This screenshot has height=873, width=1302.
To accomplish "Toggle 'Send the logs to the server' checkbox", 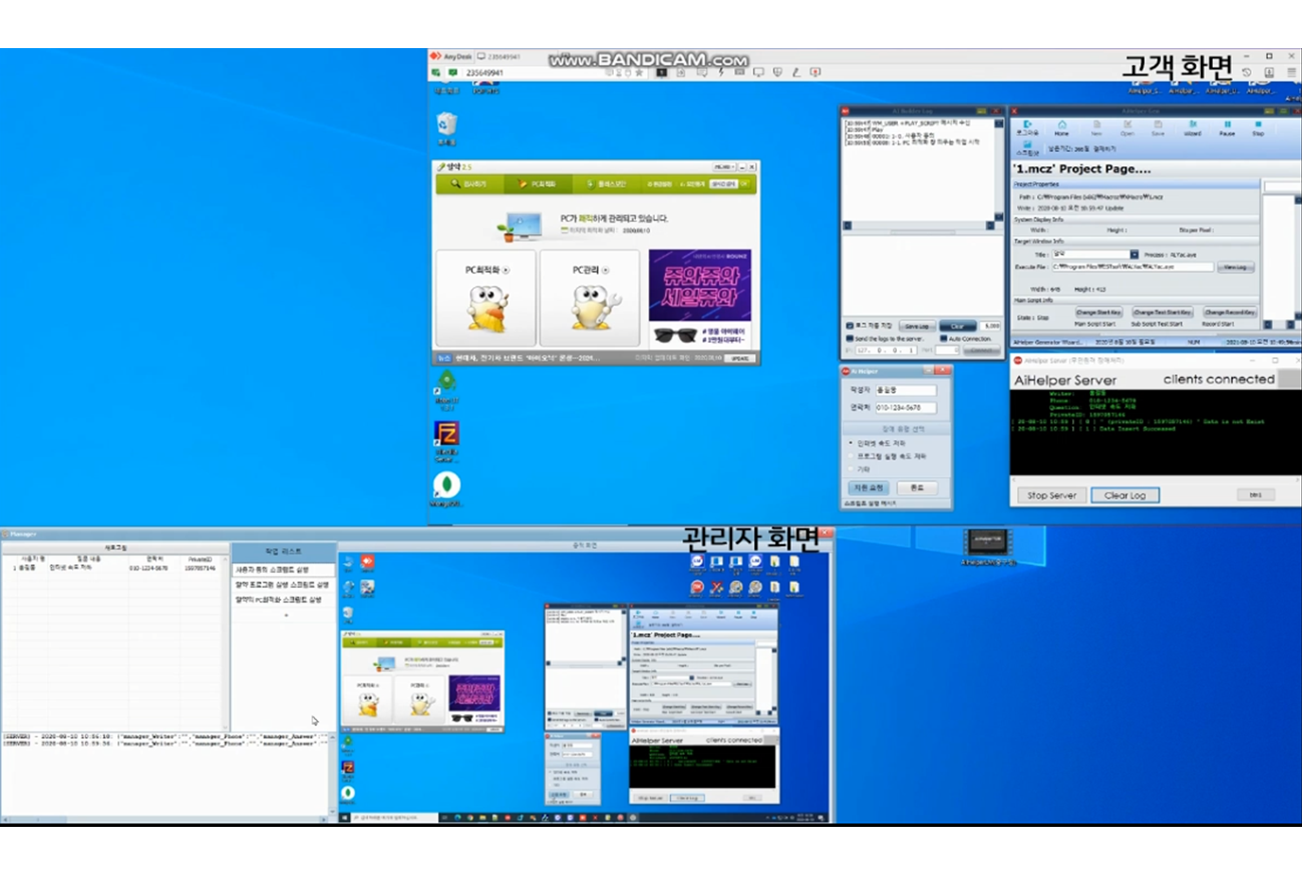I will tap(850, 339).
